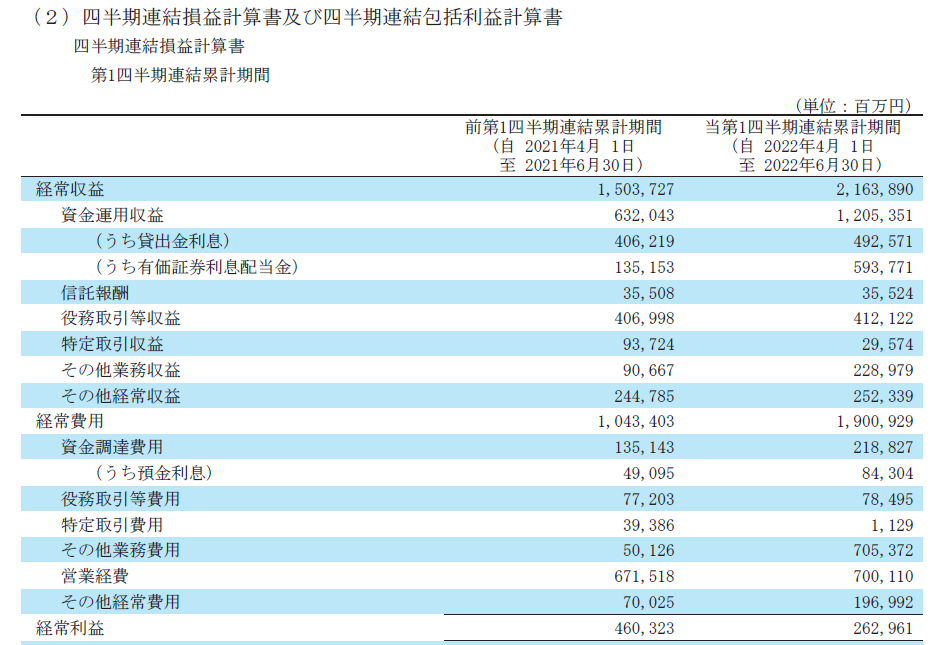
Task: Click the value 35,508
Action: [x=648, y=293]
